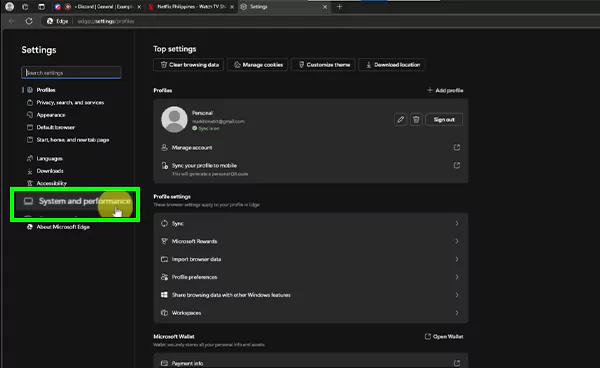Expand the Sync row chevron

457,223
